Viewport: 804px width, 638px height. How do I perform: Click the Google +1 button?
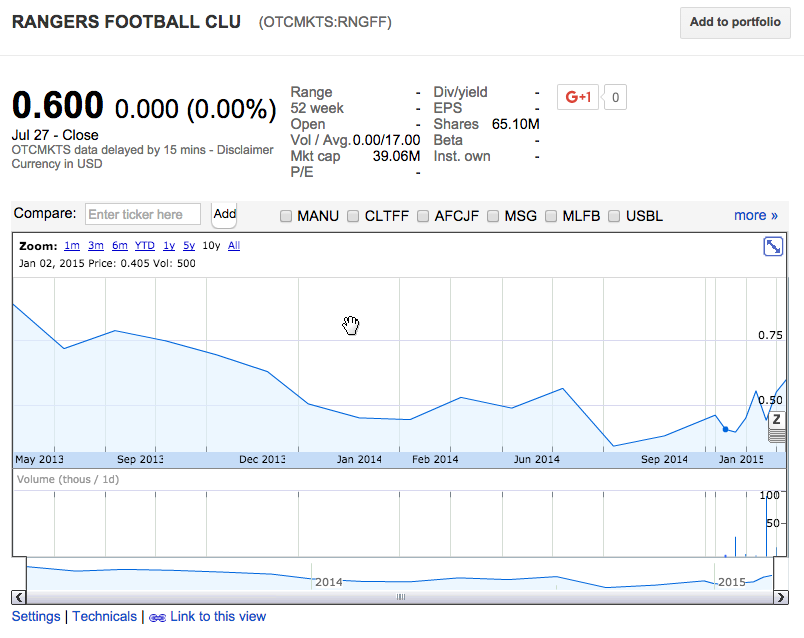(578, 97)
